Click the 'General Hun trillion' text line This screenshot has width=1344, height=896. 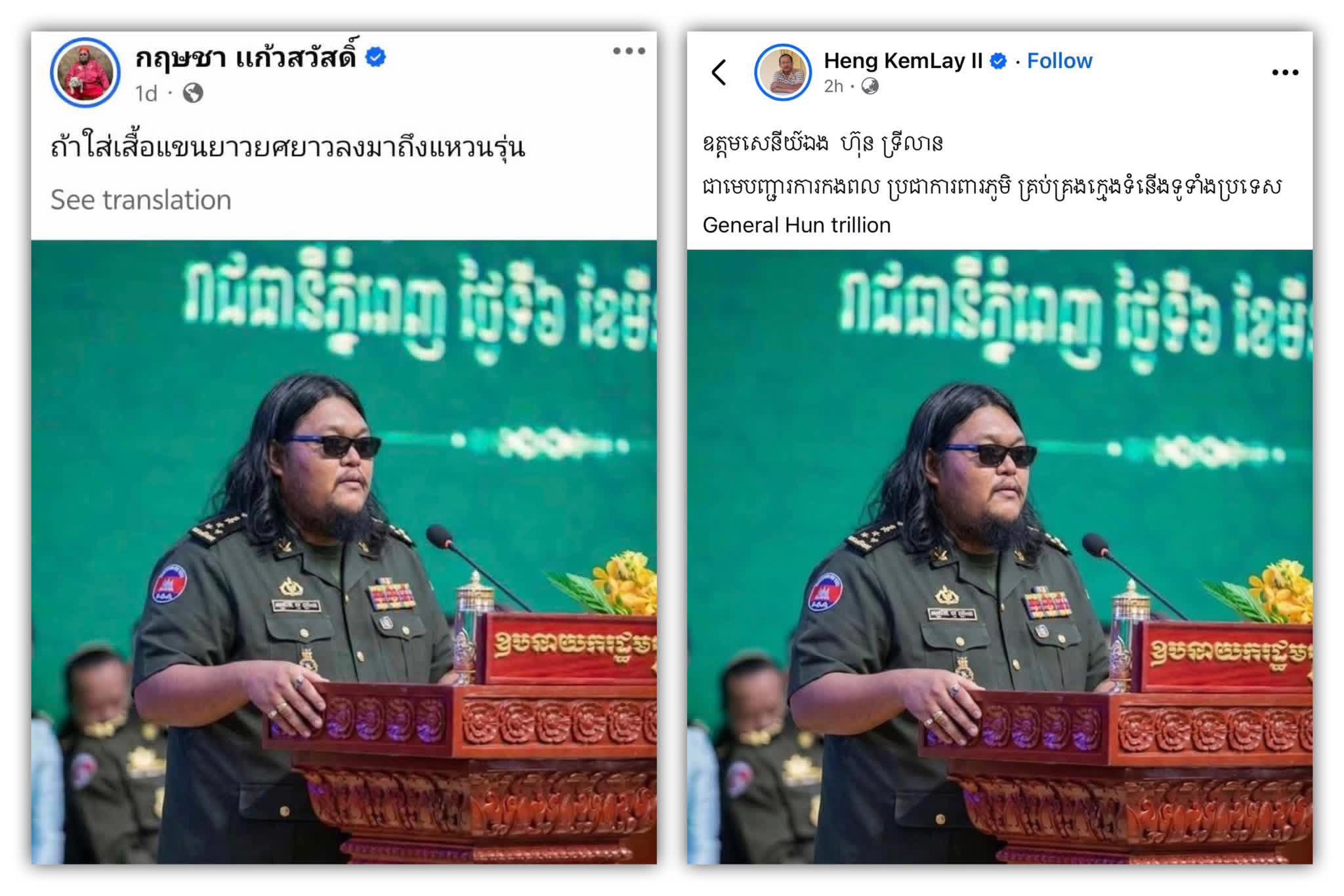tap(797, 225)
